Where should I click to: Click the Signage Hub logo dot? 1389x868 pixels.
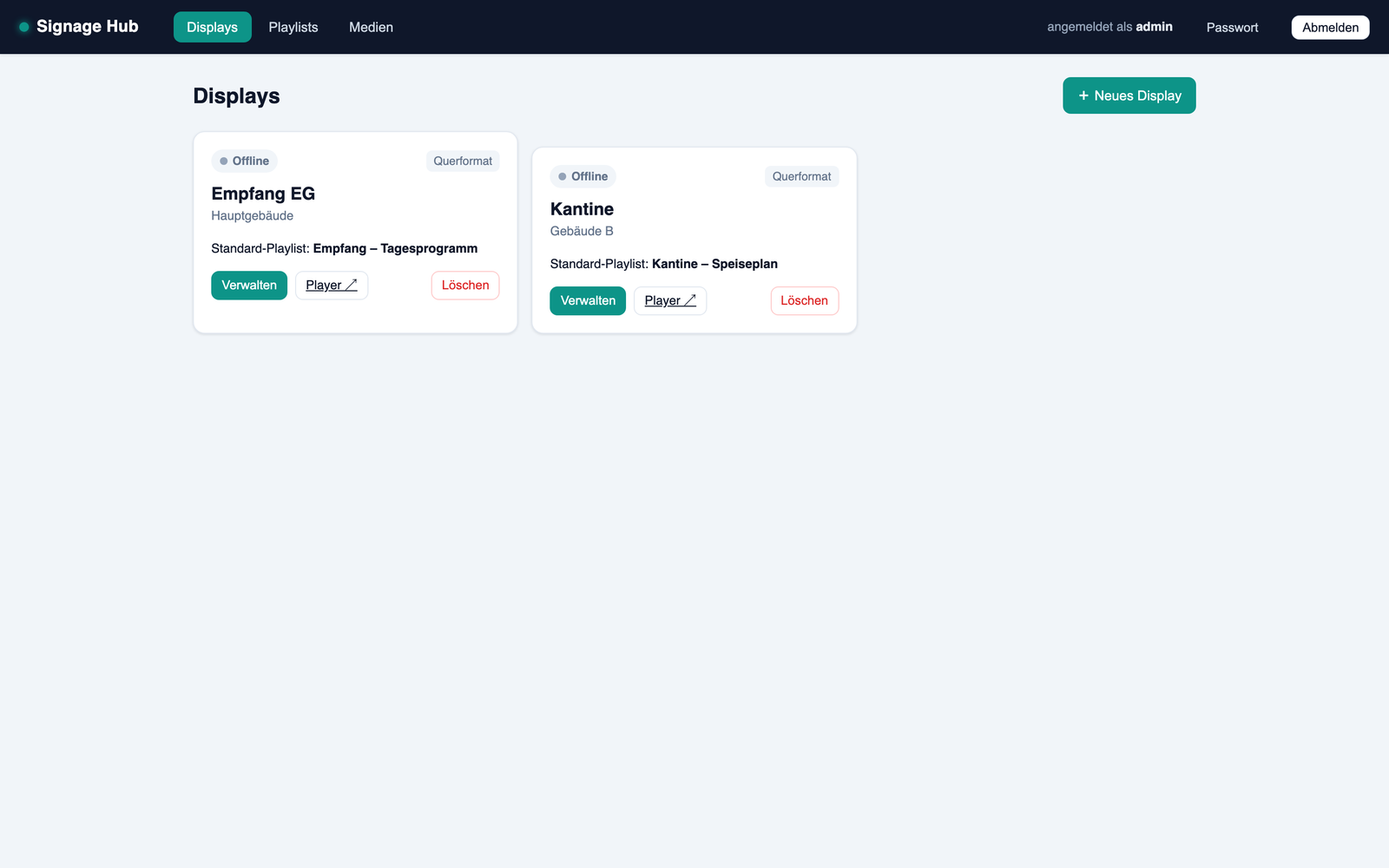(24, 27)
